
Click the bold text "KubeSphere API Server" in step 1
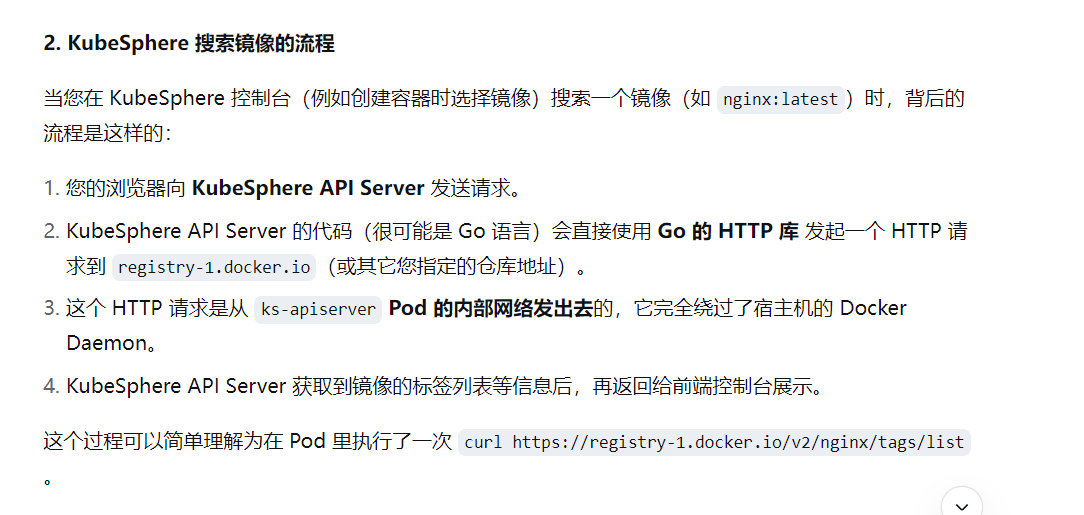pos(308,188)
